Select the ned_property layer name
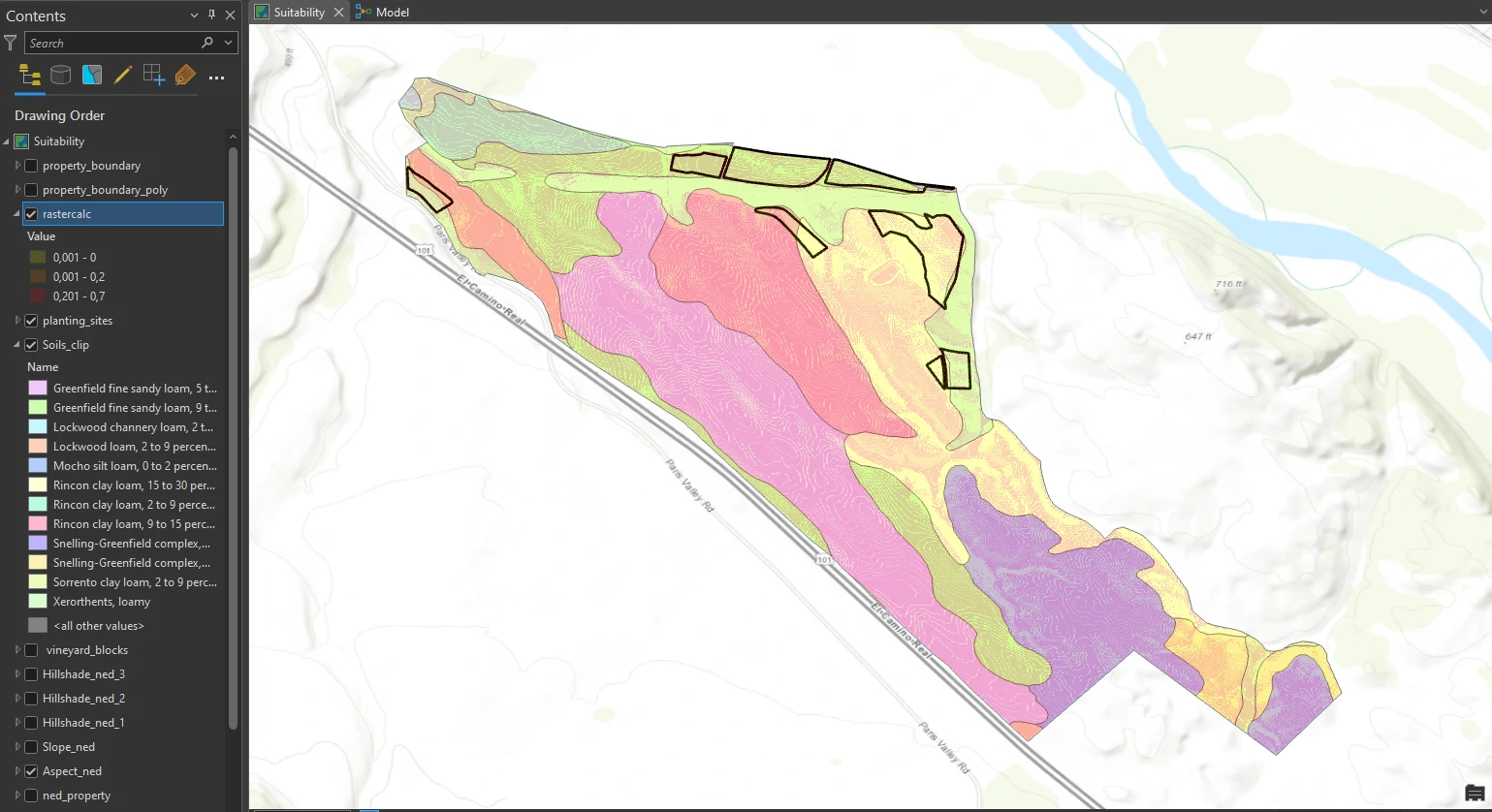The image size is (1492, 812). tap(77, 796)
